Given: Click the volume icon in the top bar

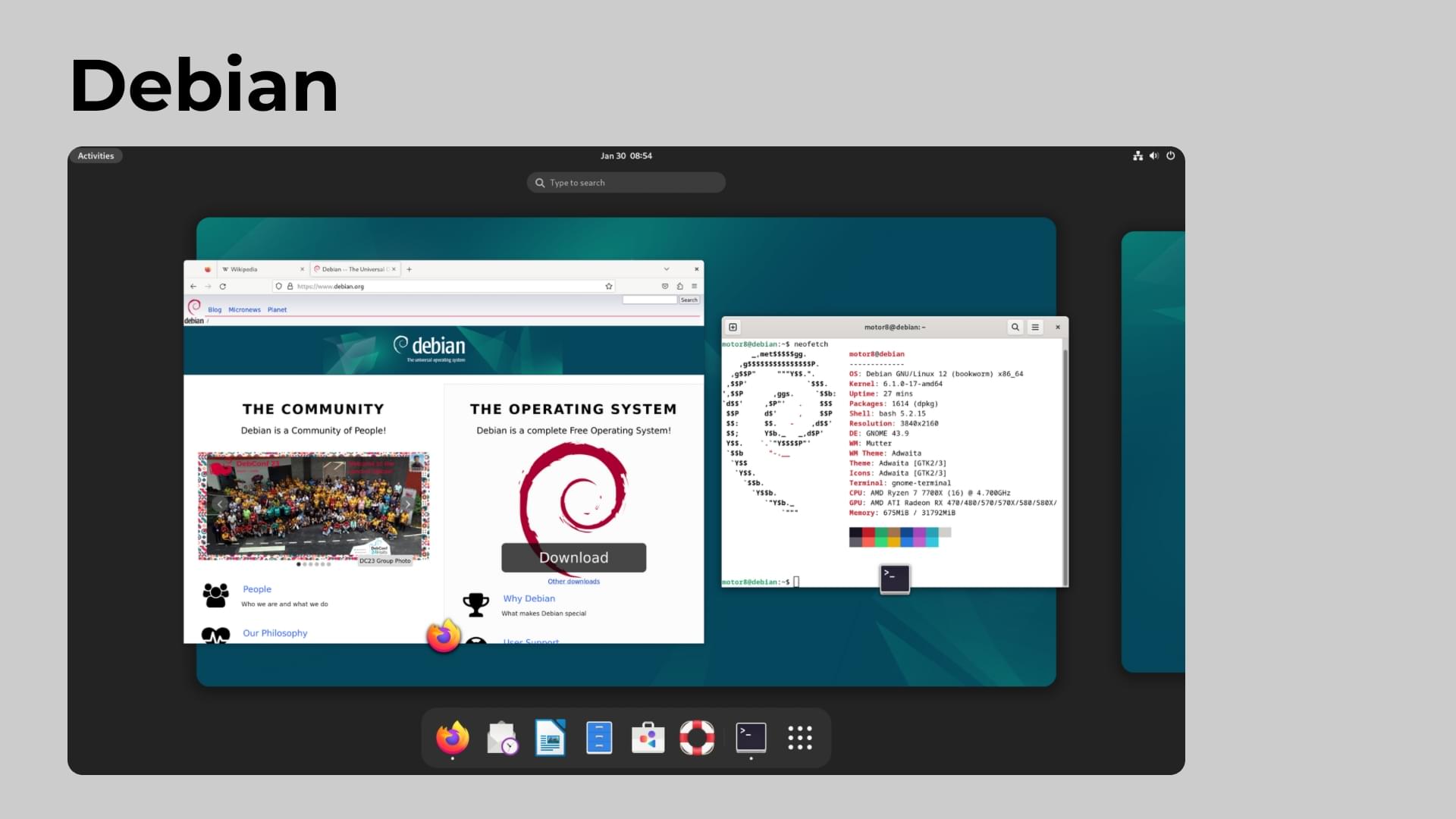Looking at the screenshot, I should [x=1154, y=155].
